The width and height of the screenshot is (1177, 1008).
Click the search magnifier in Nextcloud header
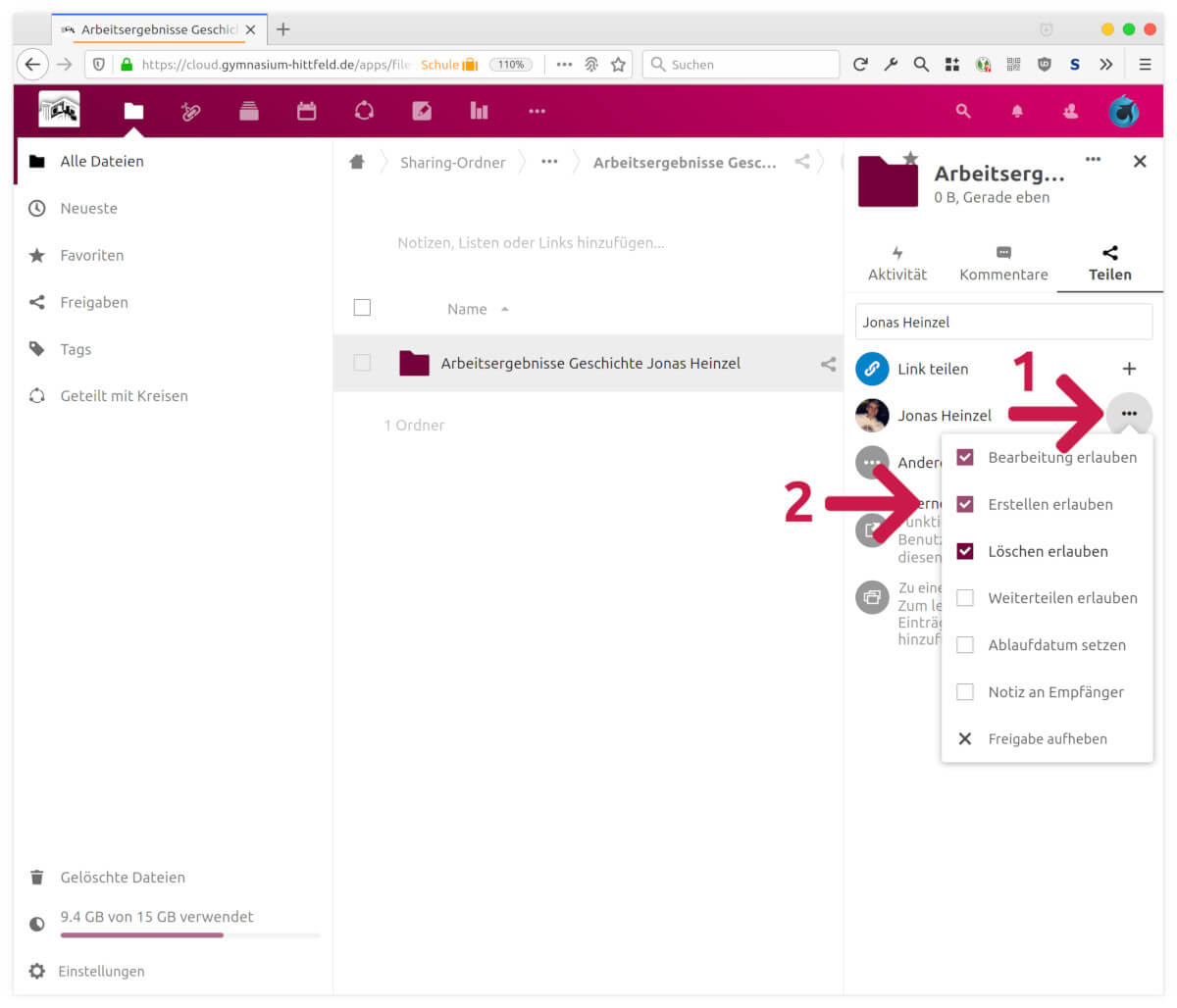(963, 112)
